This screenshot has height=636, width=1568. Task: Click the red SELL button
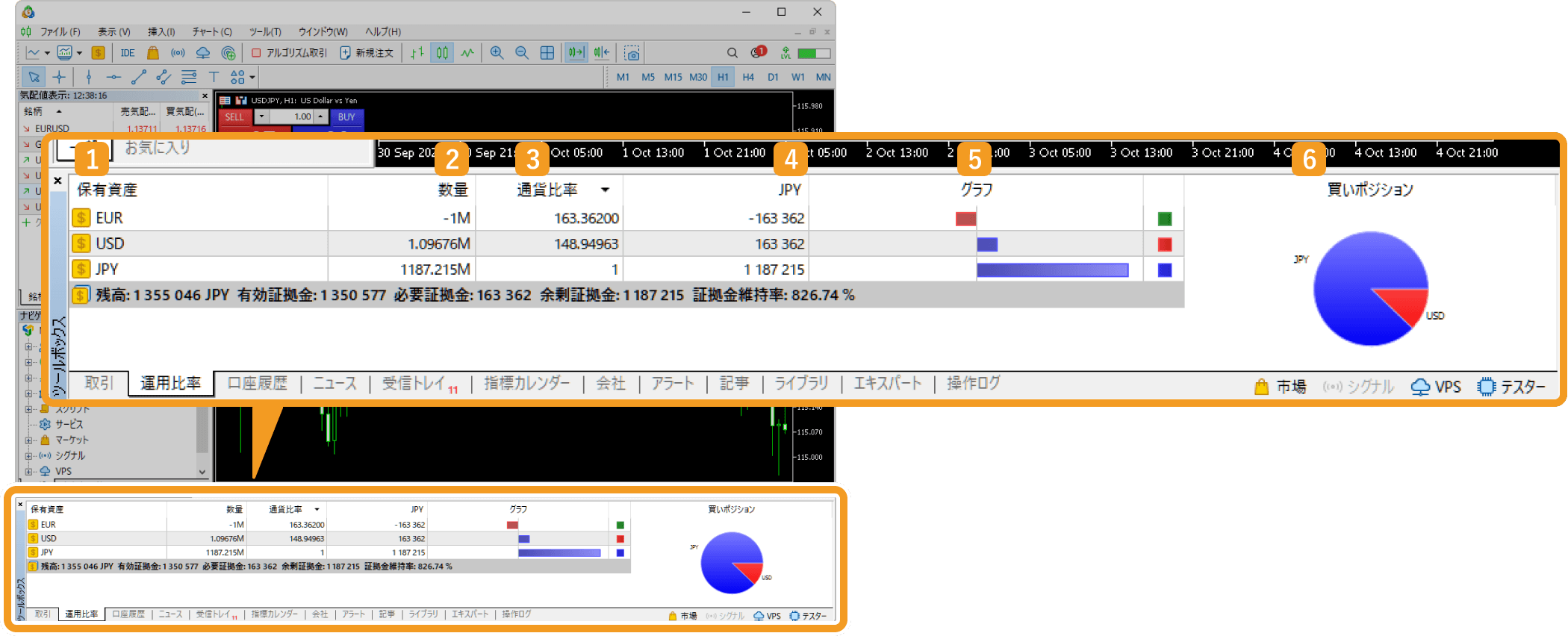234,117
